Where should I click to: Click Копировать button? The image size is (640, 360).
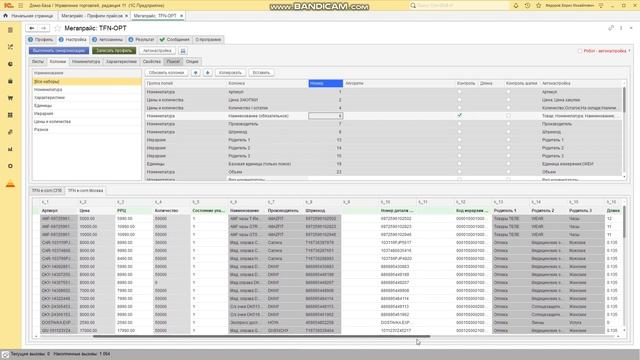click(x=230, y=73)
